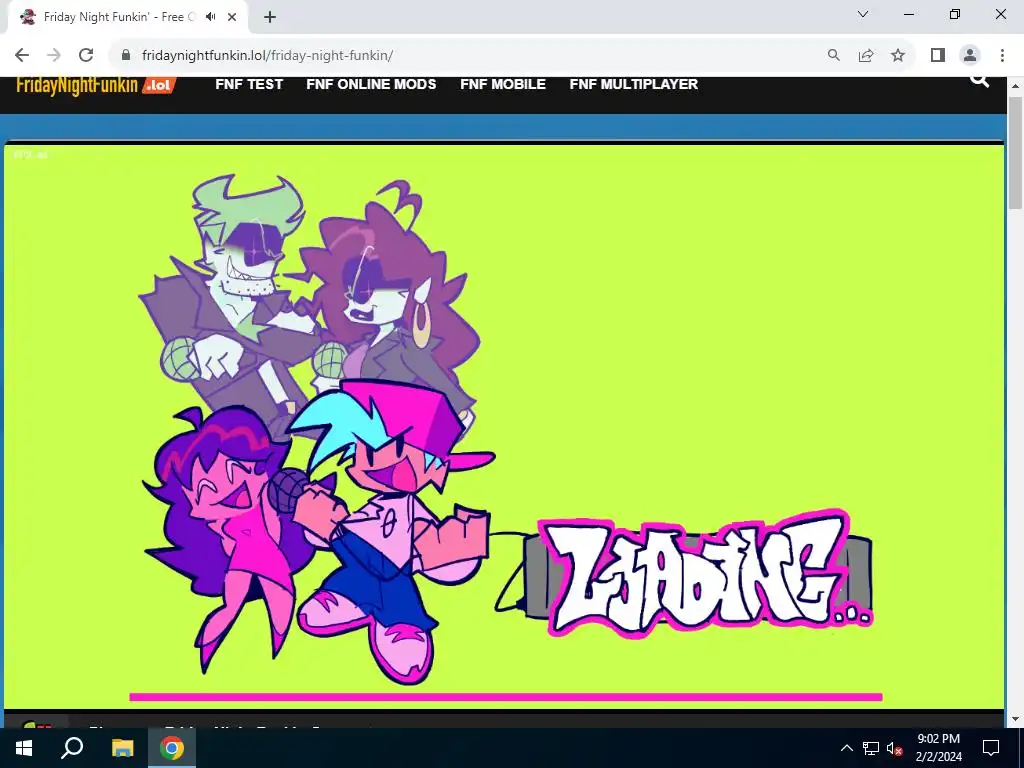
Task: Open the zoom magnifier in address bar
Action: pyautogui.click(x=834, y=56)
